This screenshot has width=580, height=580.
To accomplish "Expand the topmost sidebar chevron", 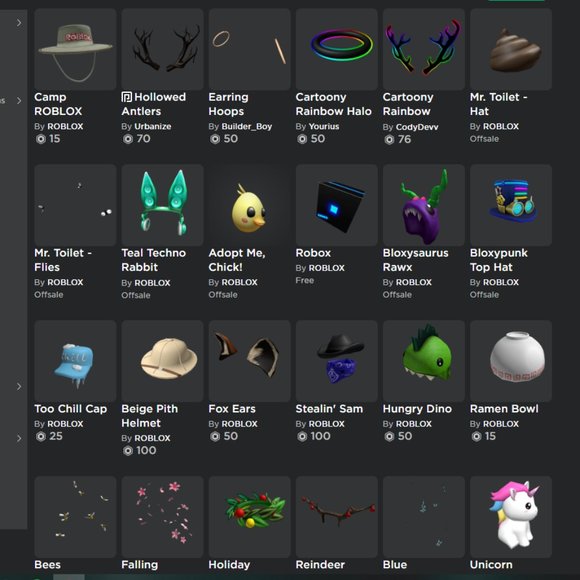I will (x=19, y=23).
